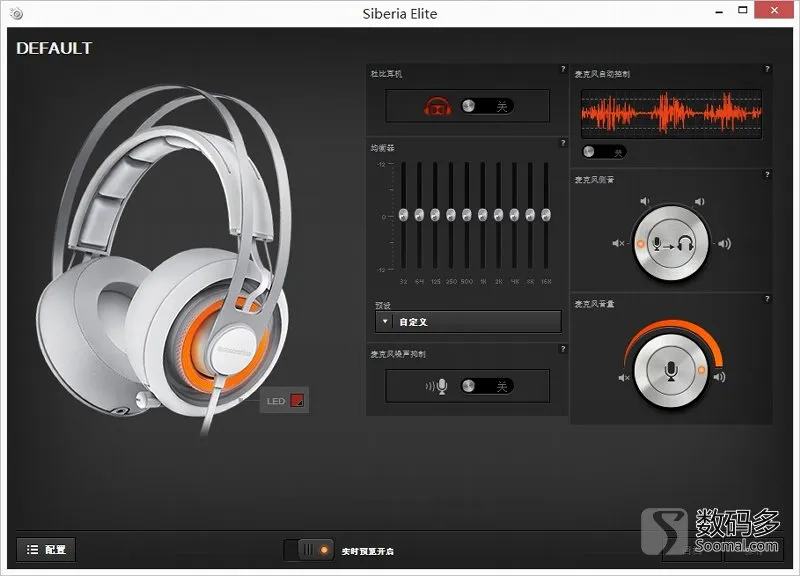Close the Siberia Elite window

774,10
